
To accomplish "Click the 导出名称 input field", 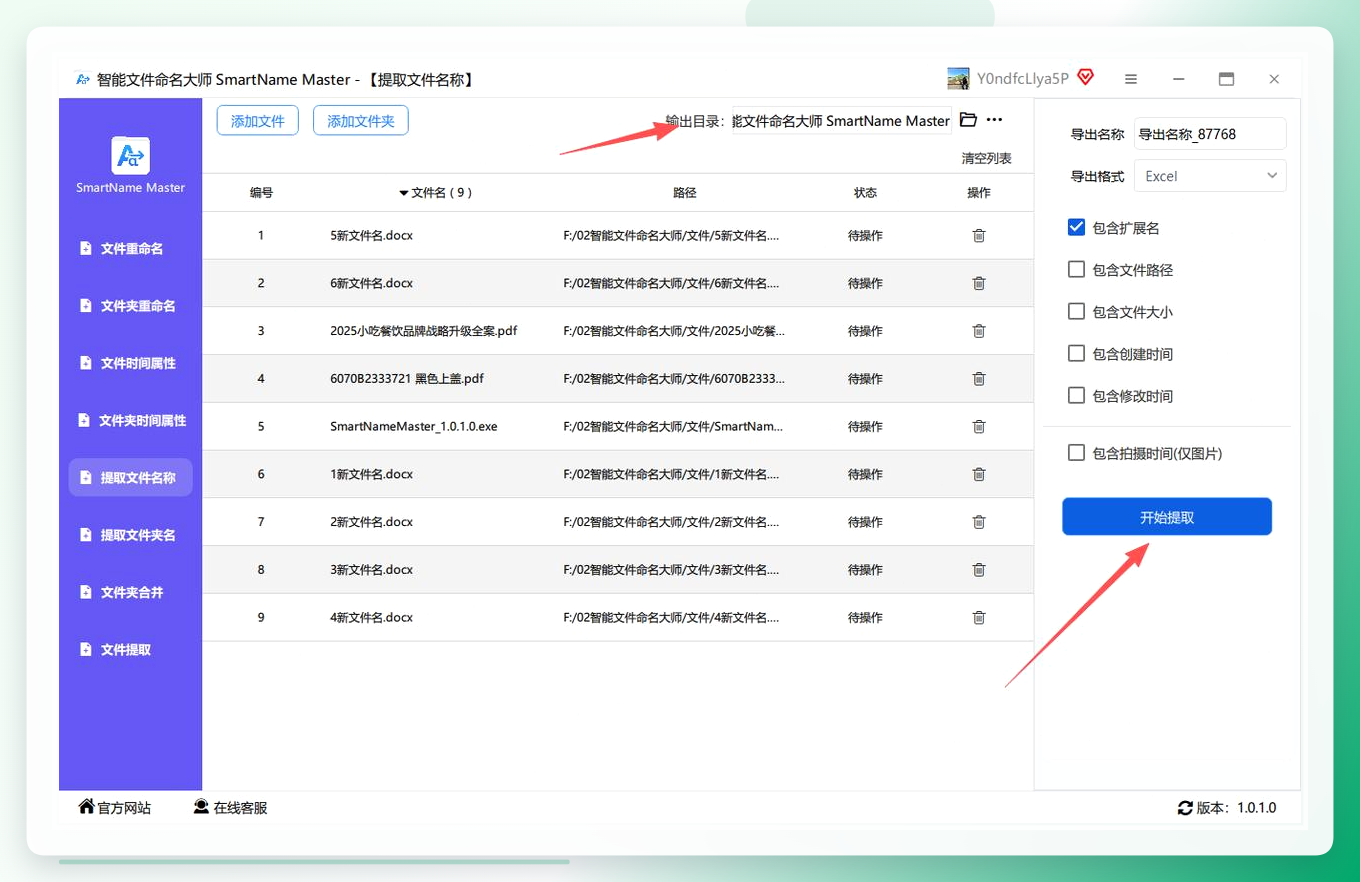I will [1210, 134].
